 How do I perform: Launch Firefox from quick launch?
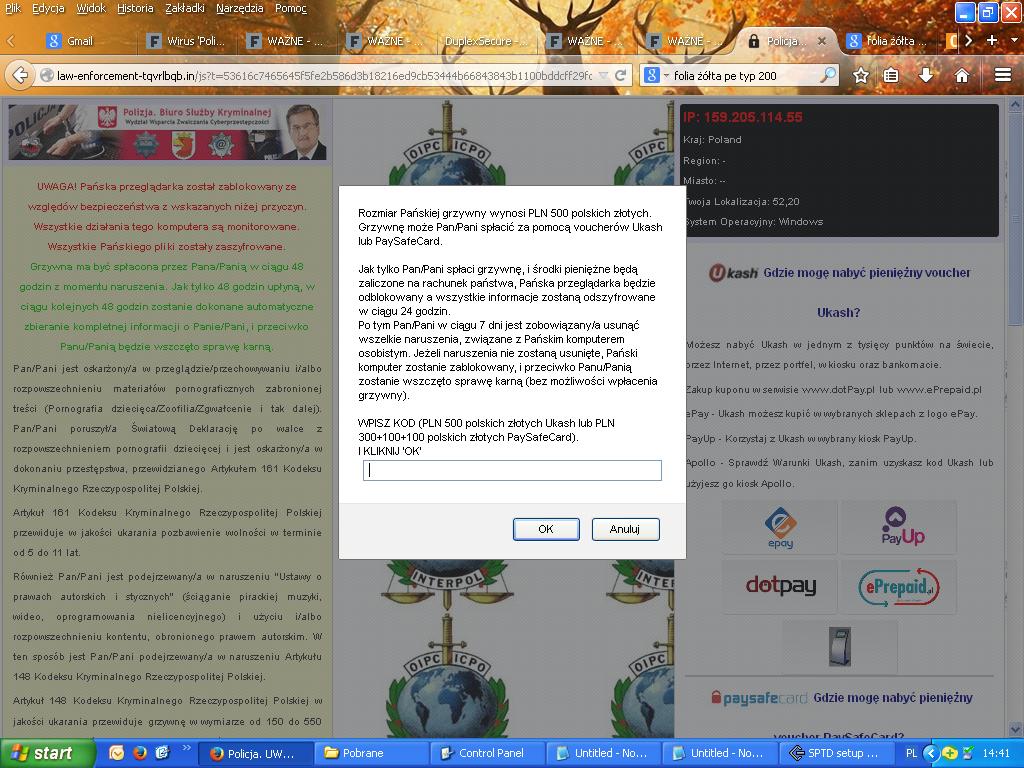[140, 753]
